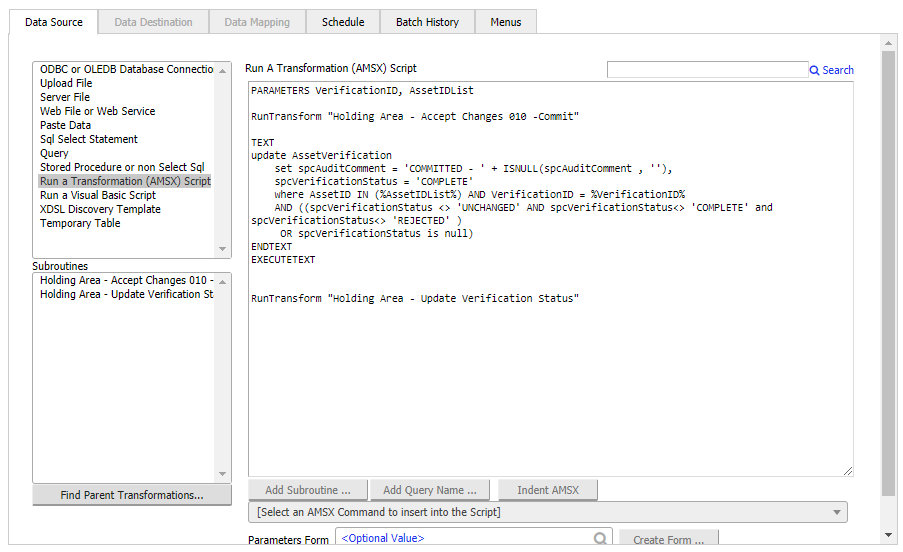Click the Parameters Form optional value field
The height and width of the screenshot is (552, 903).
click(x=473, y=538)
